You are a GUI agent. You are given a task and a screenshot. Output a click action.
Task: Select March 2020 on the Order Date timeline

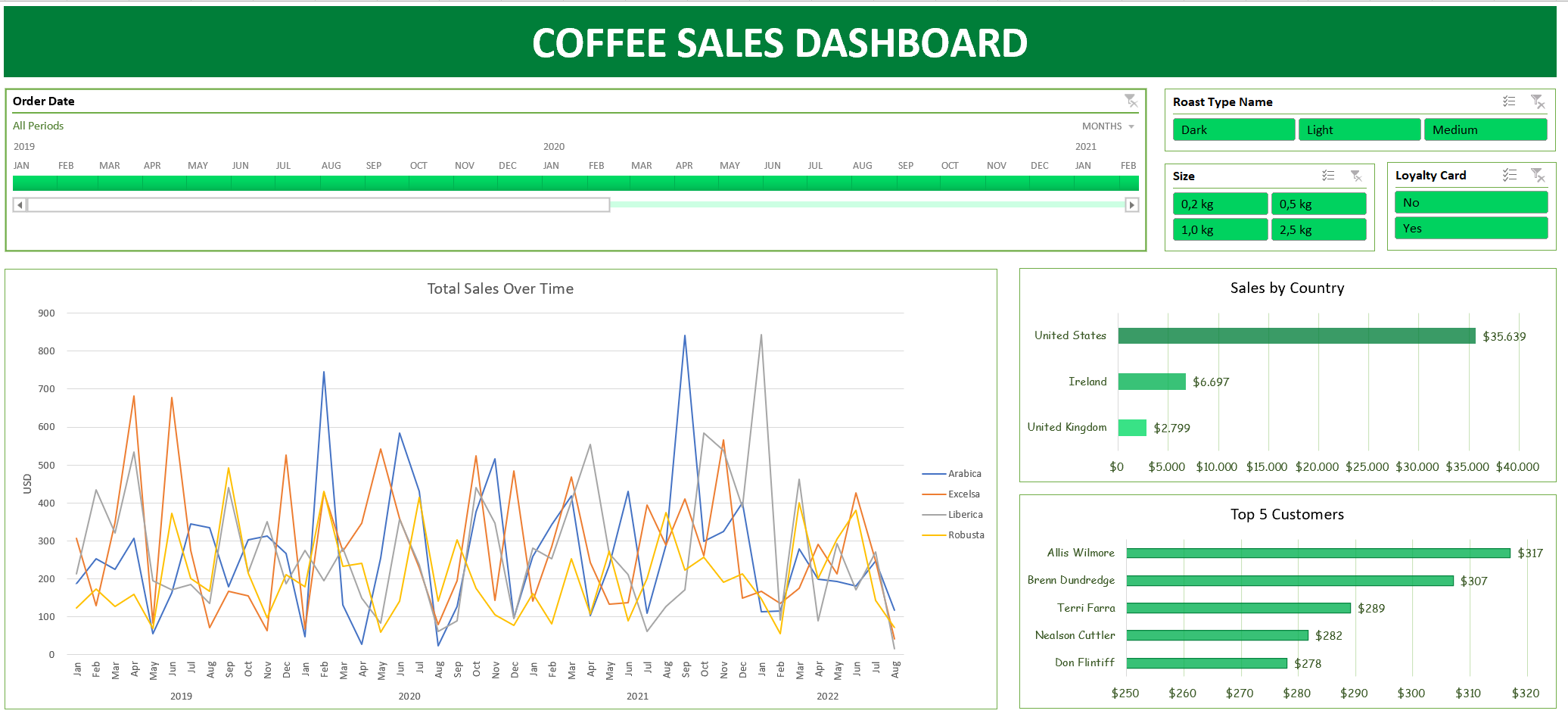tap(642, 182)
